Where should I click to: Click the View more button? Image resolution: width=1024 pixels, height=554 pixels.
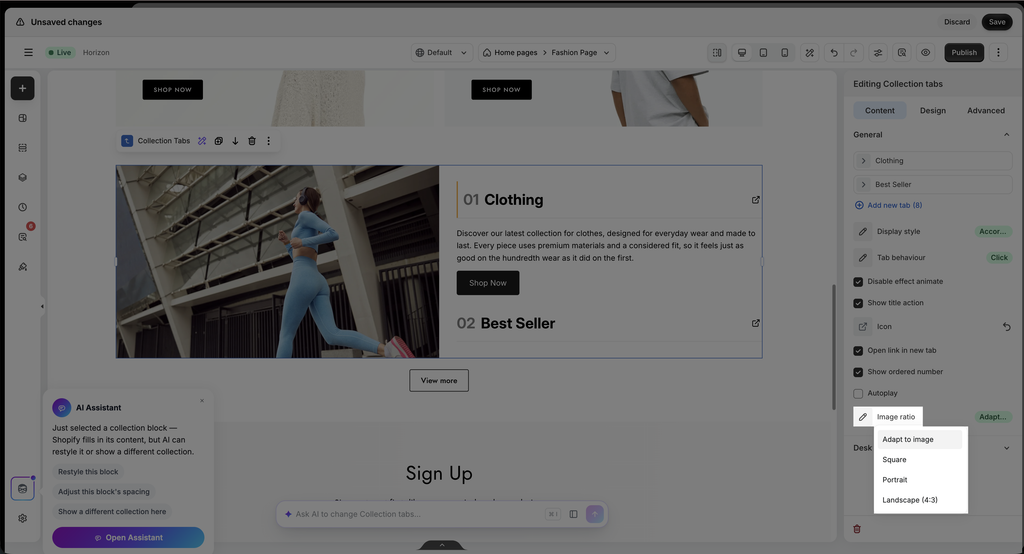point(439,381)
